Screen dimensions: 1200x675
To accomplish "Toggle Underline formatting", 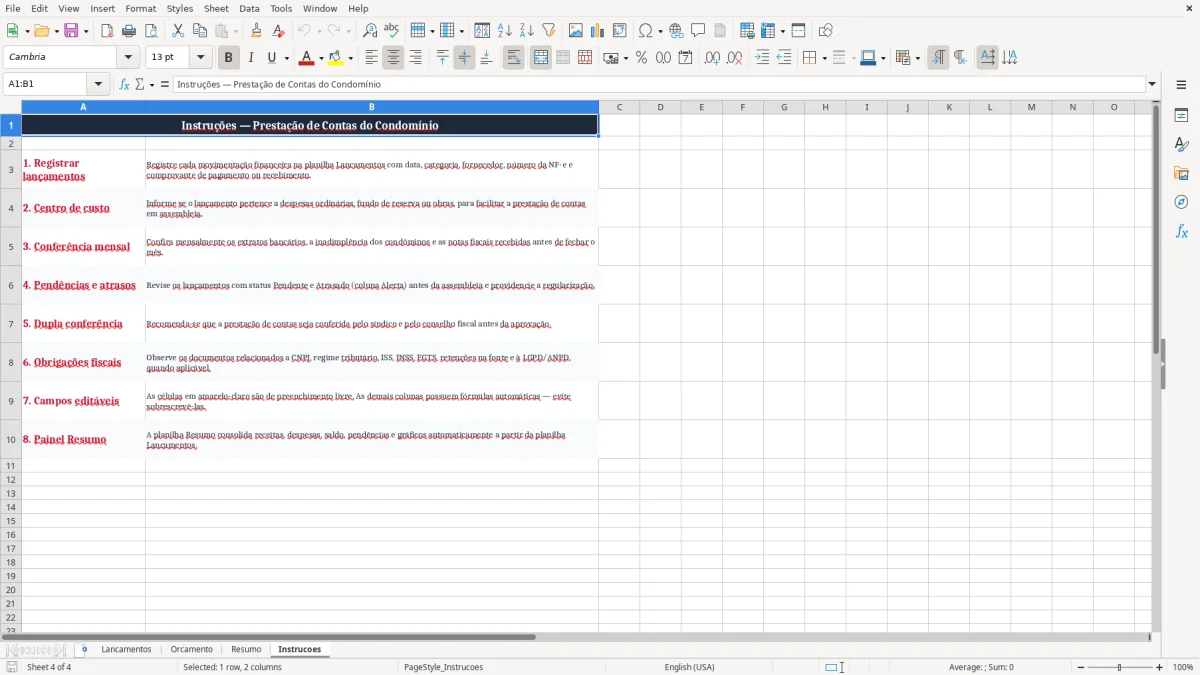I will [x=273, y=58].
